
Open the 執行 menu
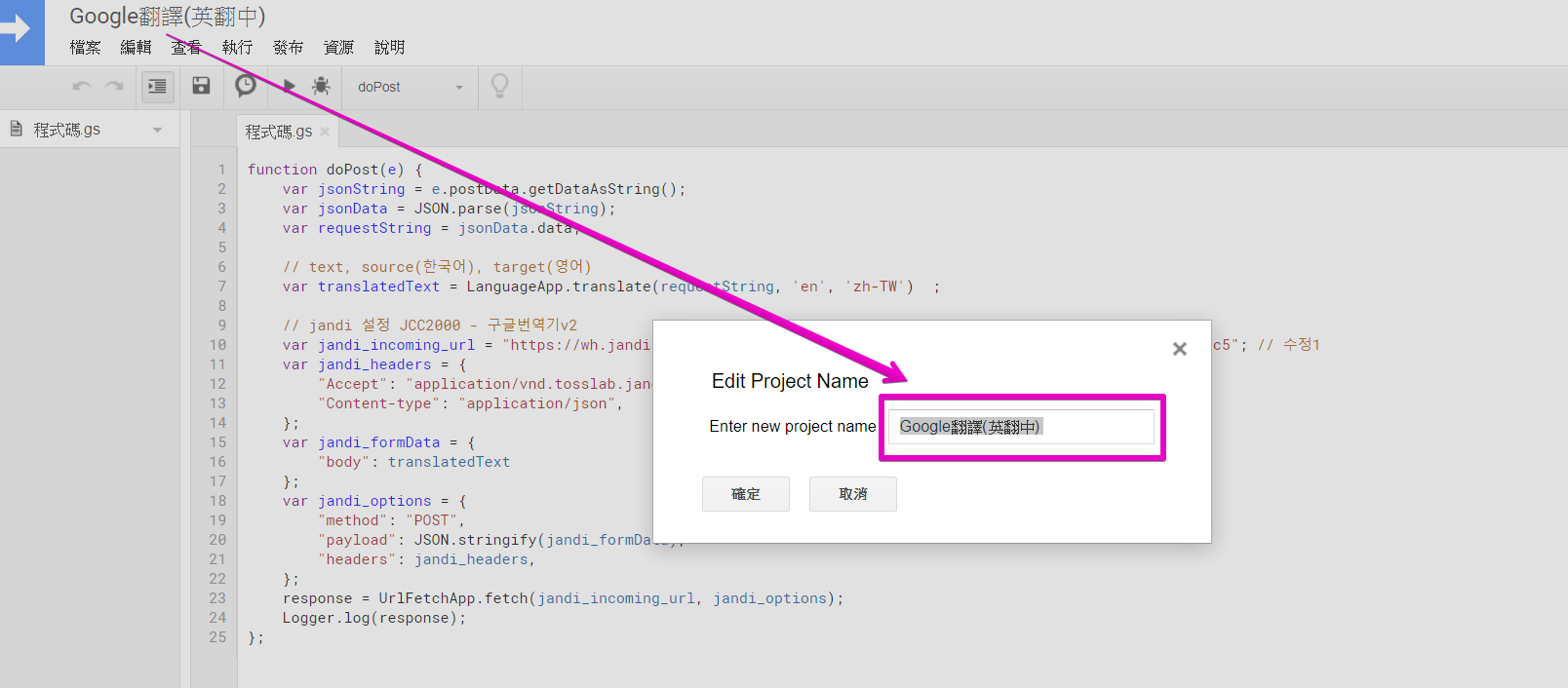coord(237,47)
